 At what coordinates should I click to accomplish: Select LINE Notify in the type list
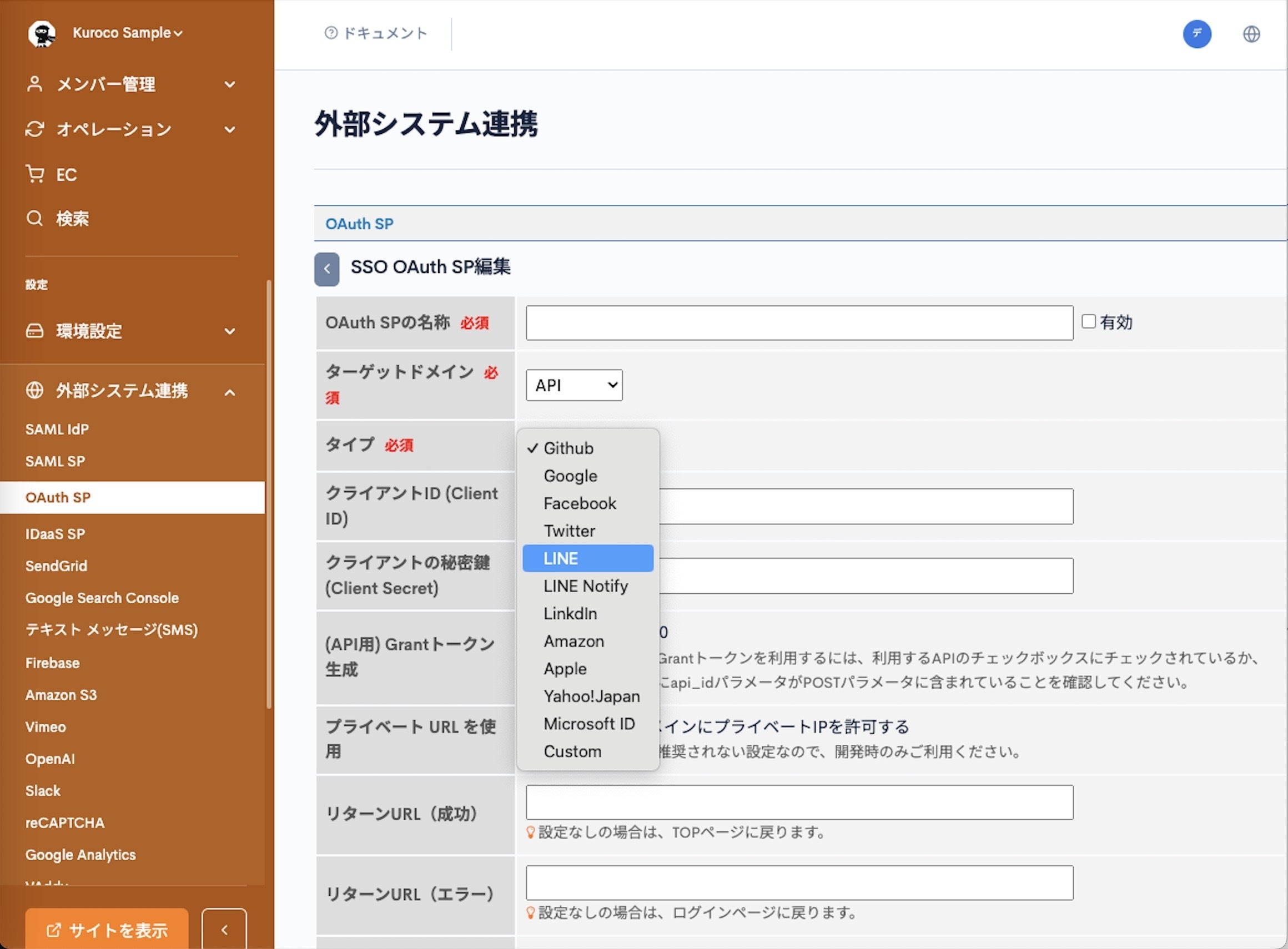pos(585,586)
